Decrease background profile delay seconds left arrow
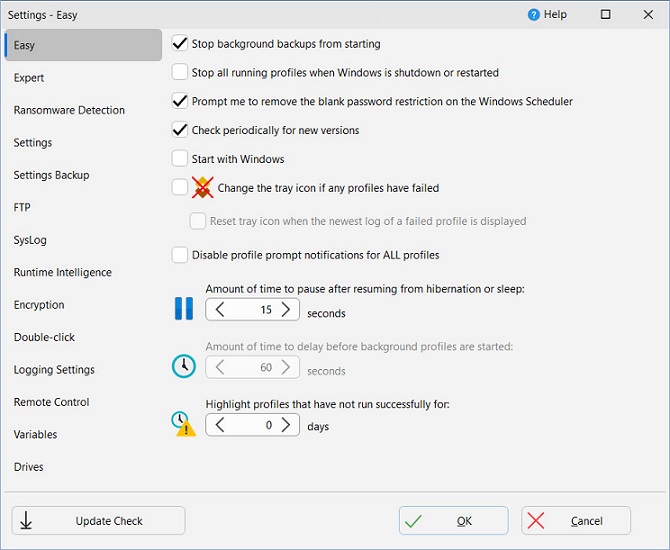The height and width of the screenshot is (550, 670). pos(220,367)
